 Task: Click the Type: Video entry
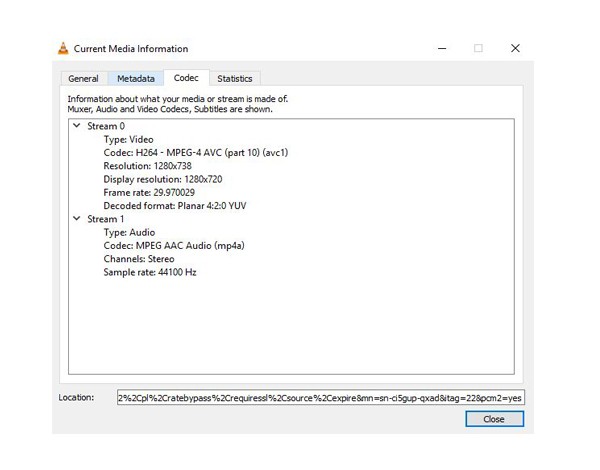(x=129, y=140)
